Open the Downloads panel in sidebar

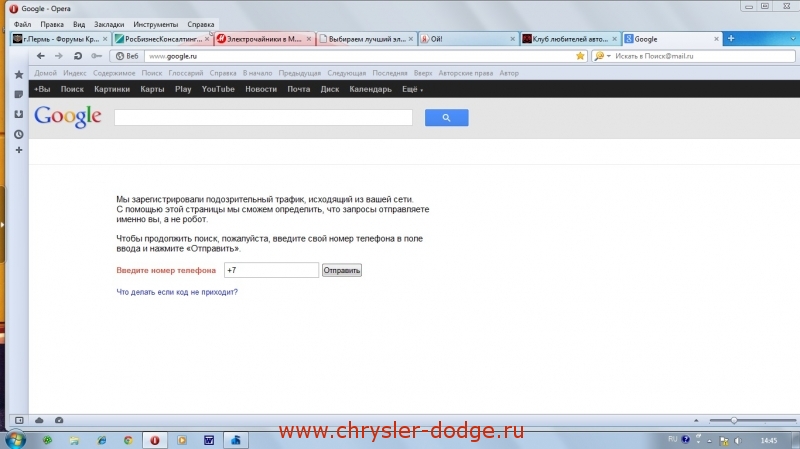coord(19,114)
